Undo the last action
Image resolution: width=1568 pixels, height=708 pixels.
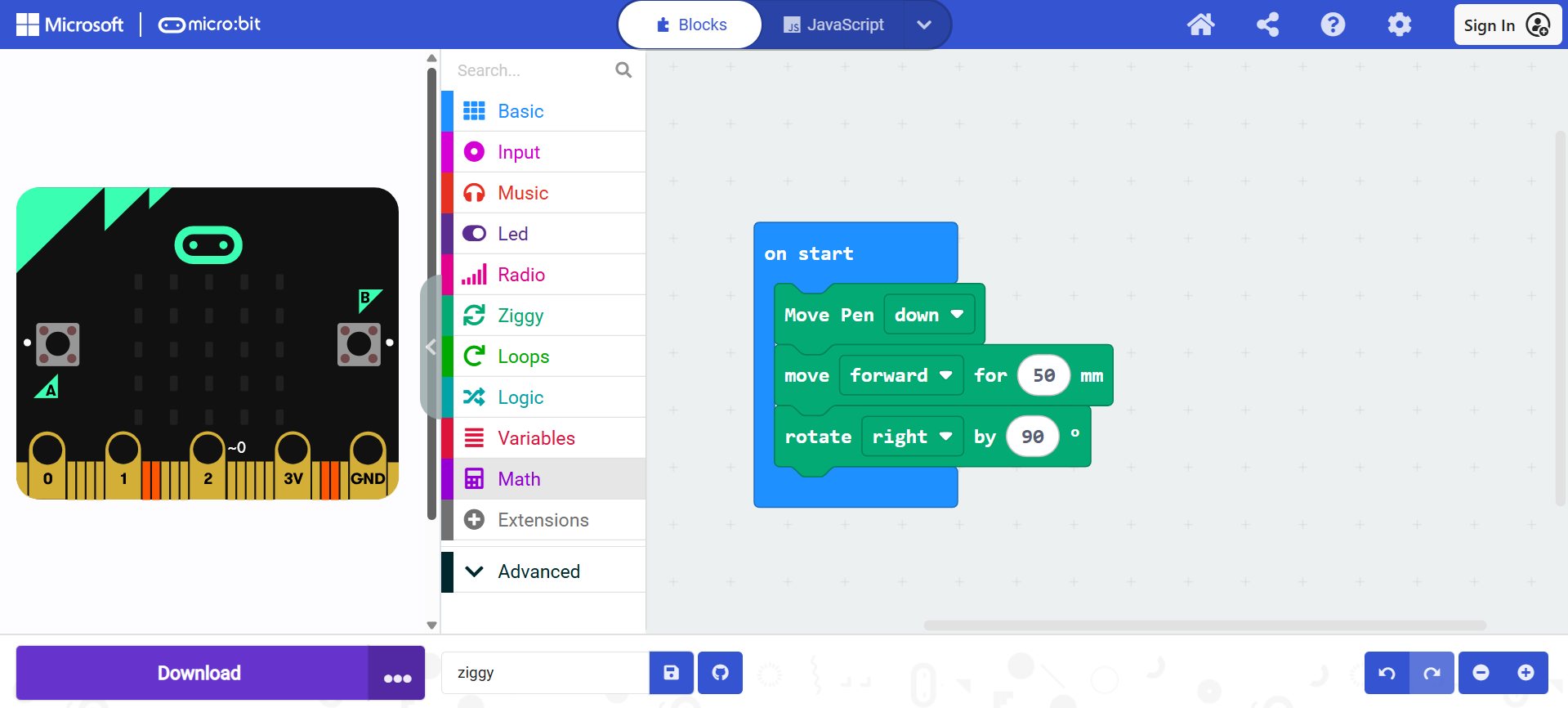coord(1387,673)
